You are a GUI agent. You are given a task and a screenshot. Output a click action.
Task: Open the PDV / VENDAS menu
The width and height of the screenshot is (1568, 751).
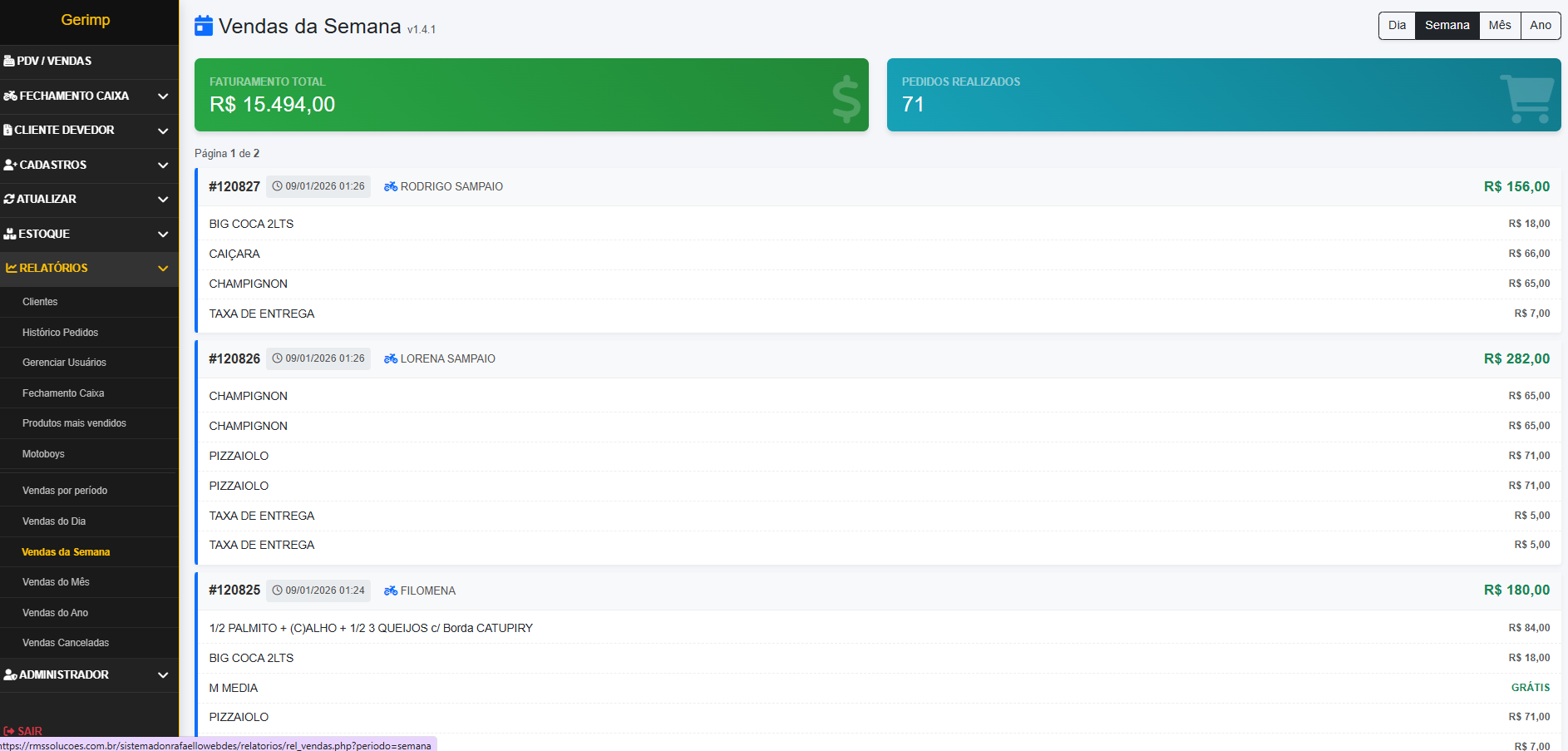(x=89, y=61)
